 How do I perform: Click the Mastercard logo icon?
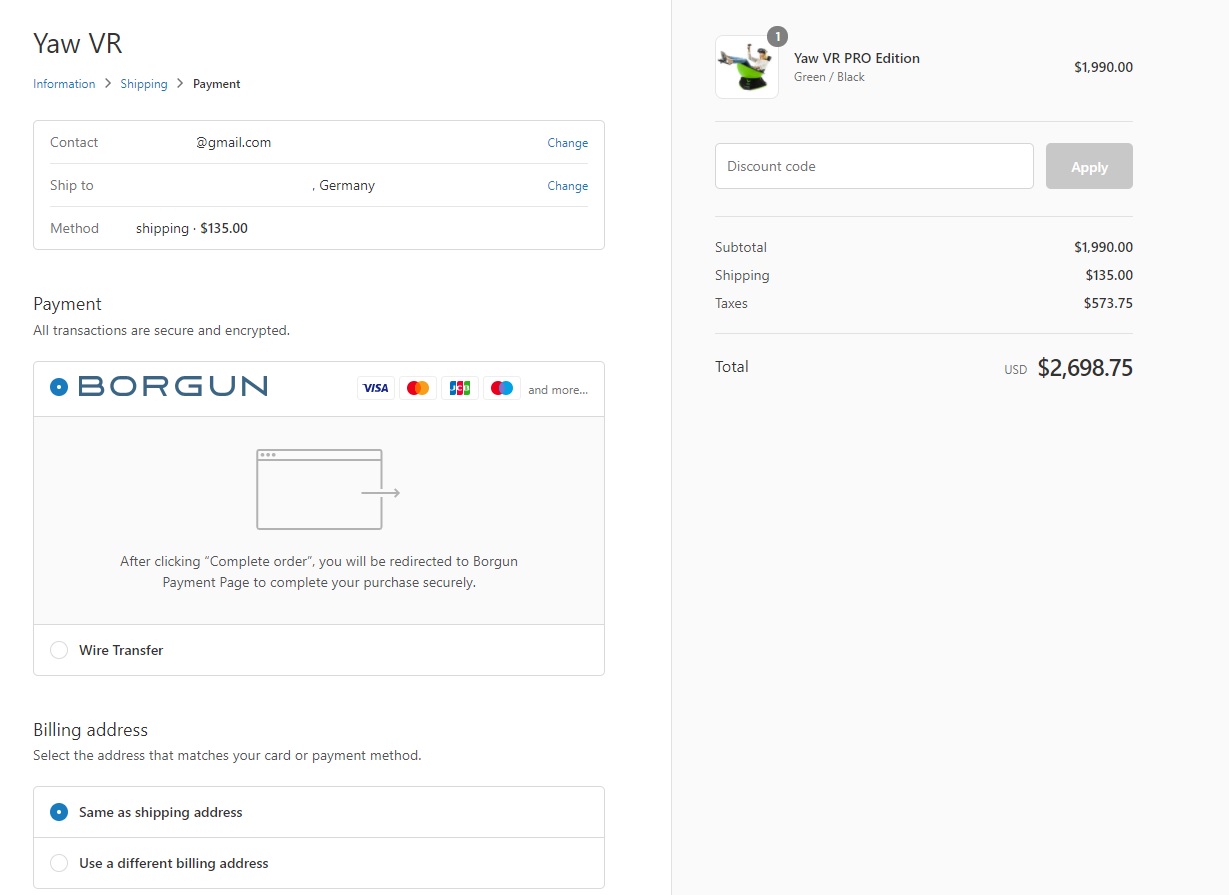pyautogui.click(x=418, y=388)
